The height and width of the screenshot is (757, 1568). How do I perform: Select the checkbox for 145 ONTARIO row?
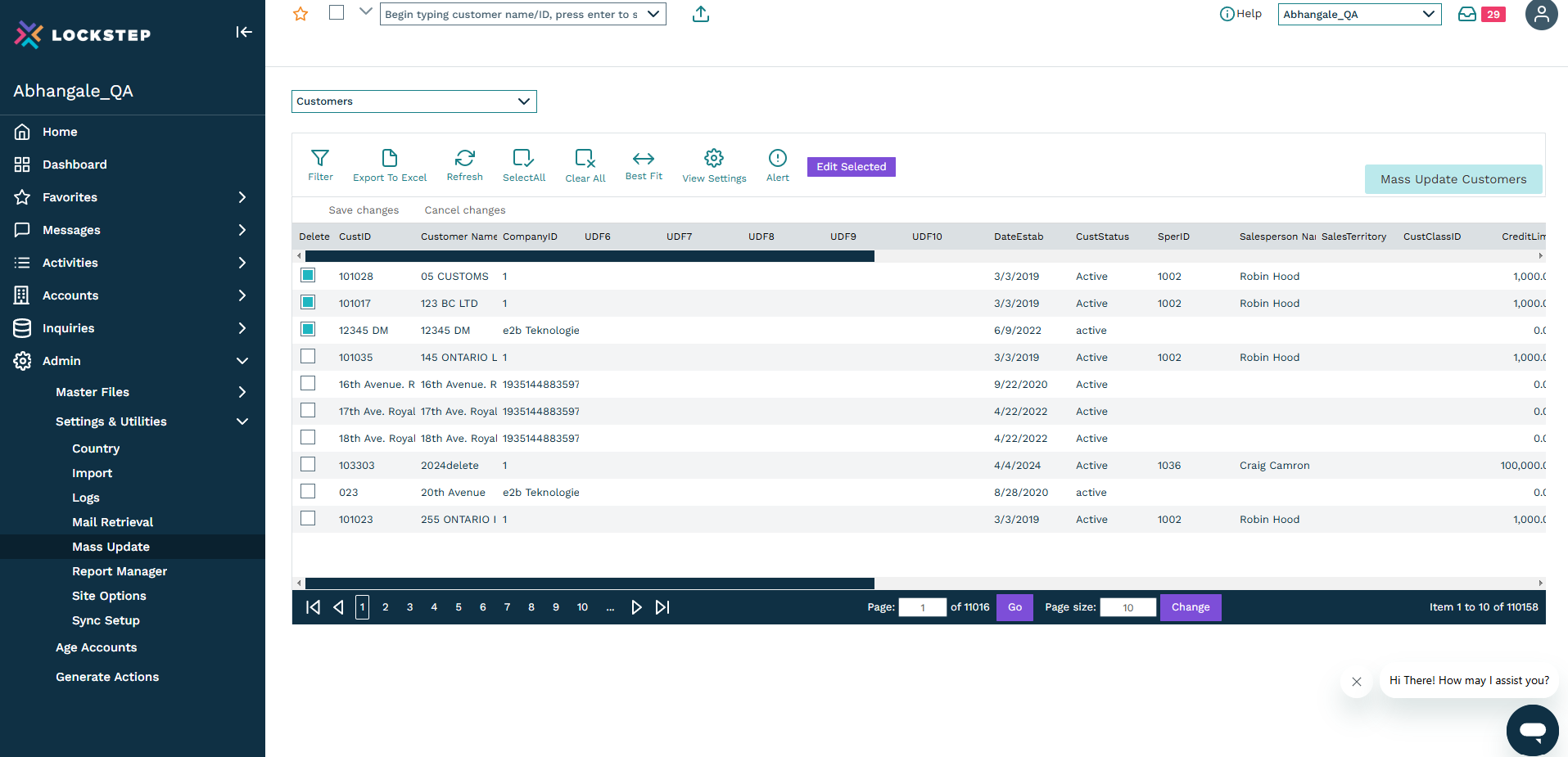click(x=308, y=357)
